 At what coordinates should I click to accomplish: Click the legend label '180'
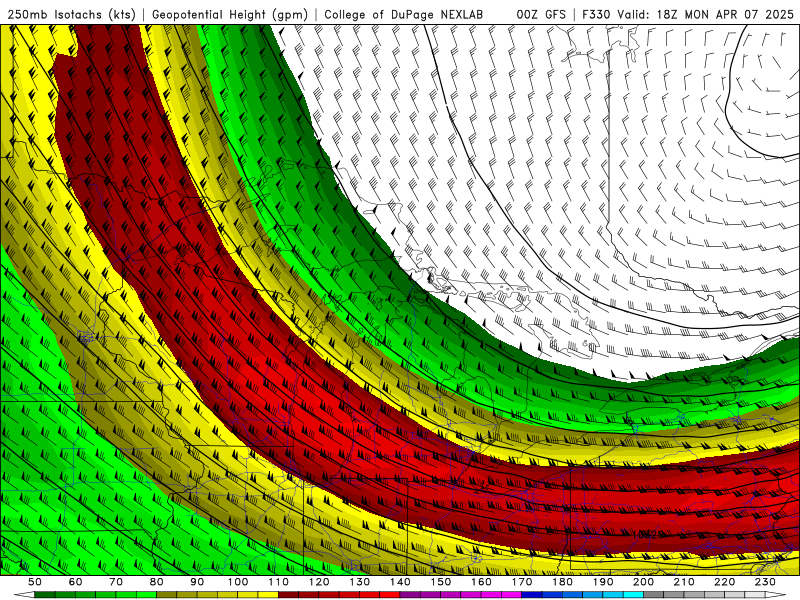562,582
